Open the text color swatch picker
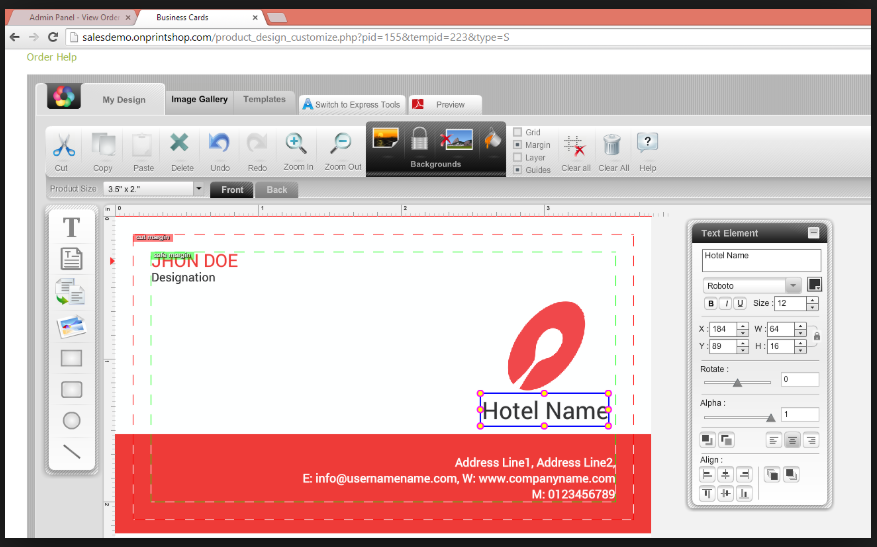The height and width of the screenshot is (547, 877). click(x=814, y=285)
